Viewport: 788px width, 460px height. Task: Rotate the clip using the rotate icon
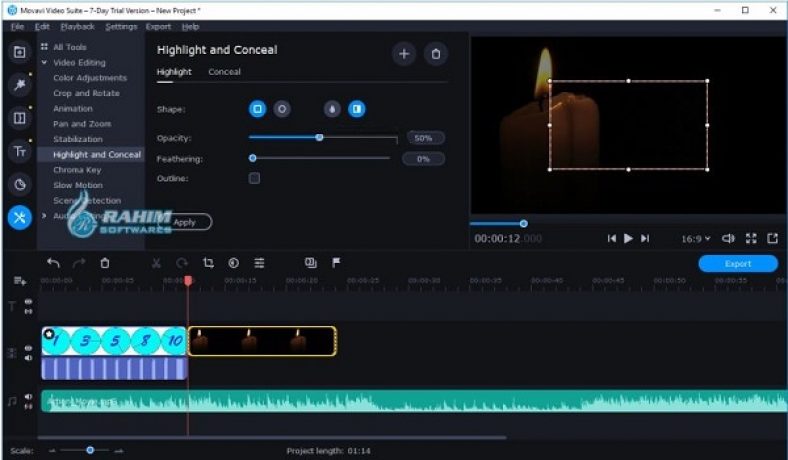pyautogui.click(x=182, y=262)
